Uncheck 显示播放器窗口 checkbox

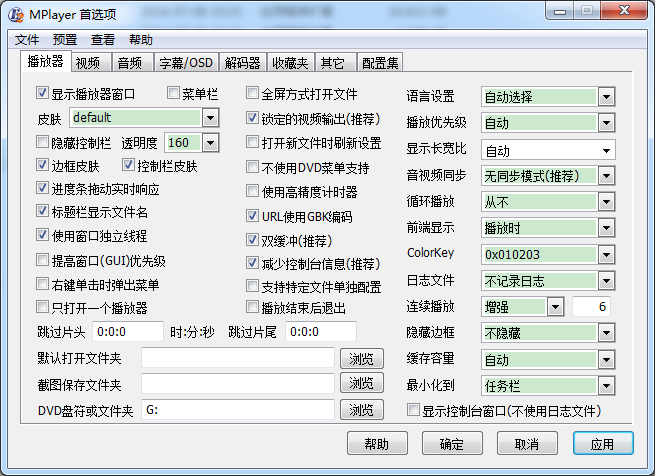(42, 93)
